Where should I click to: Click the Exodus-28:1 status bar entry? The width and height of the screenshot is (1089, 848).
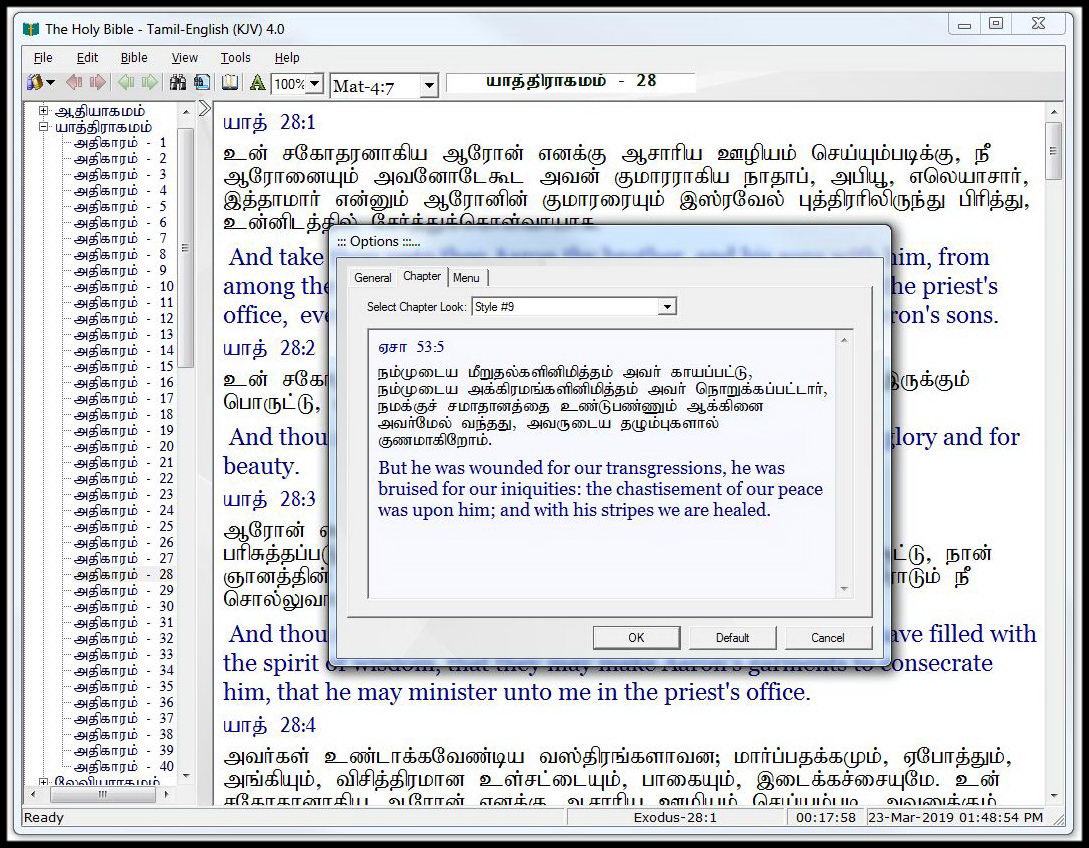pos(675,817)
